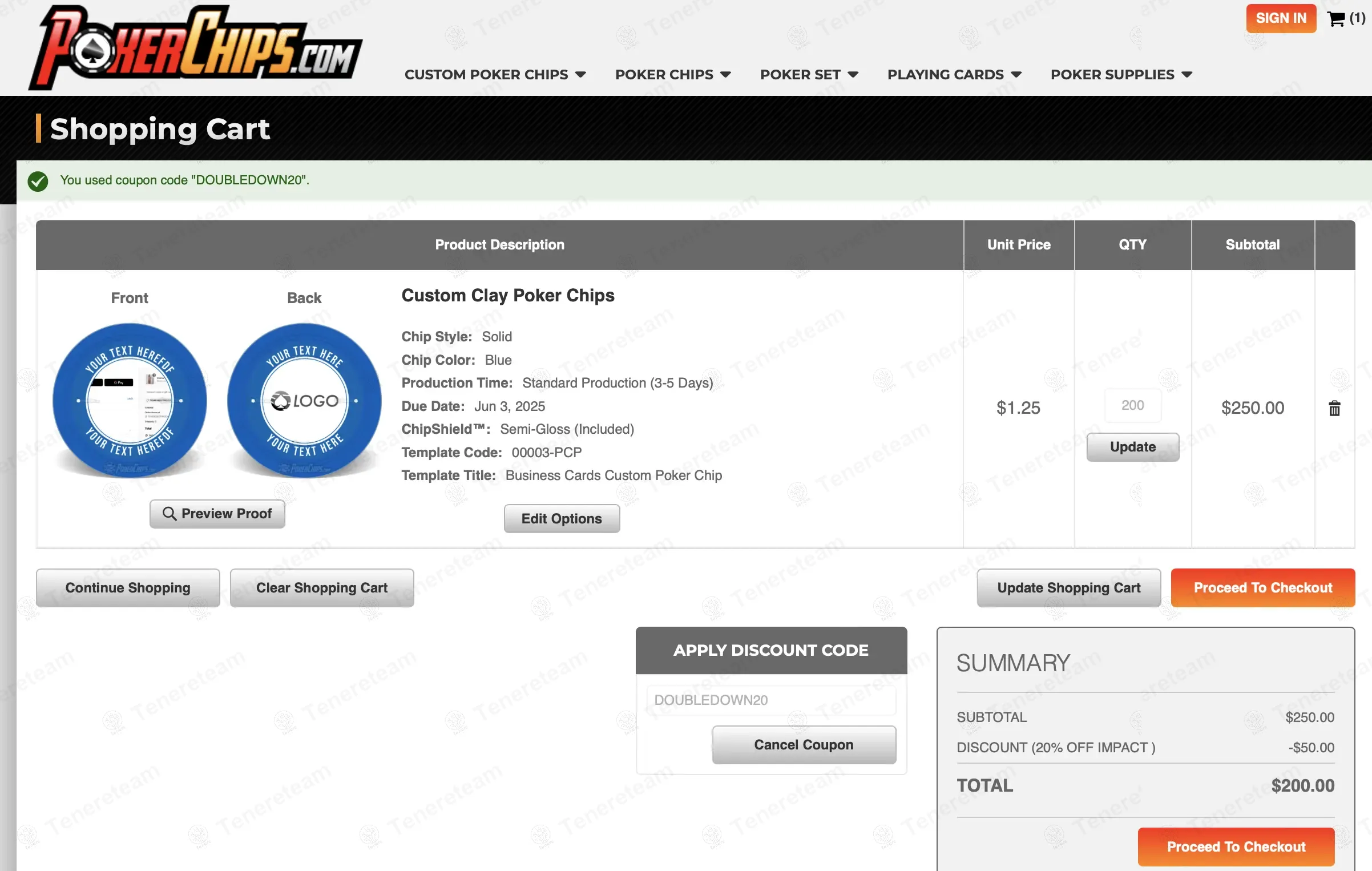This screenshot has height=871, width=1372.
Task: Click the quantity field showing 200
Action: 1132,405
